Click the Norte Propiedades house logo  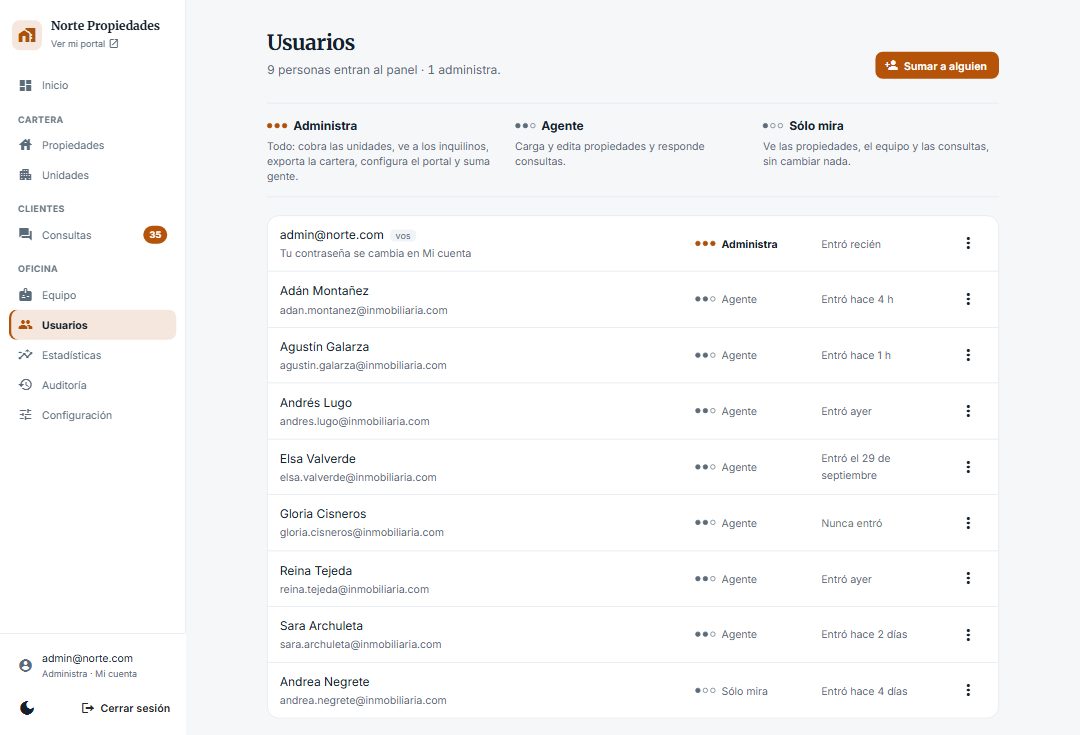pos(27,35)
